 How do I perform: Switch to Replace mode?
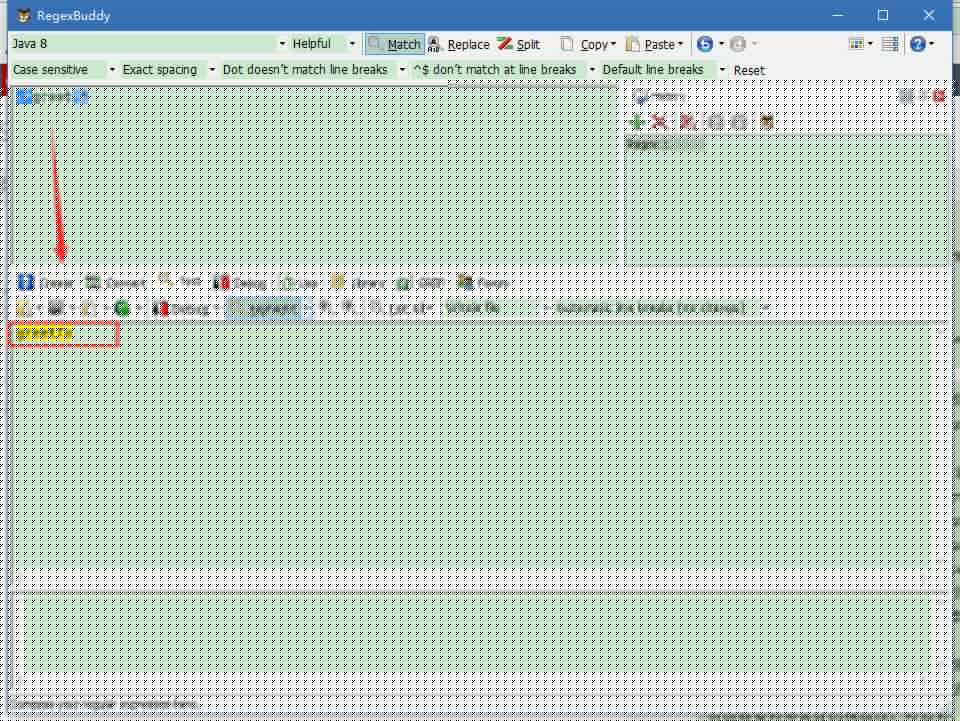click(459, 44)
